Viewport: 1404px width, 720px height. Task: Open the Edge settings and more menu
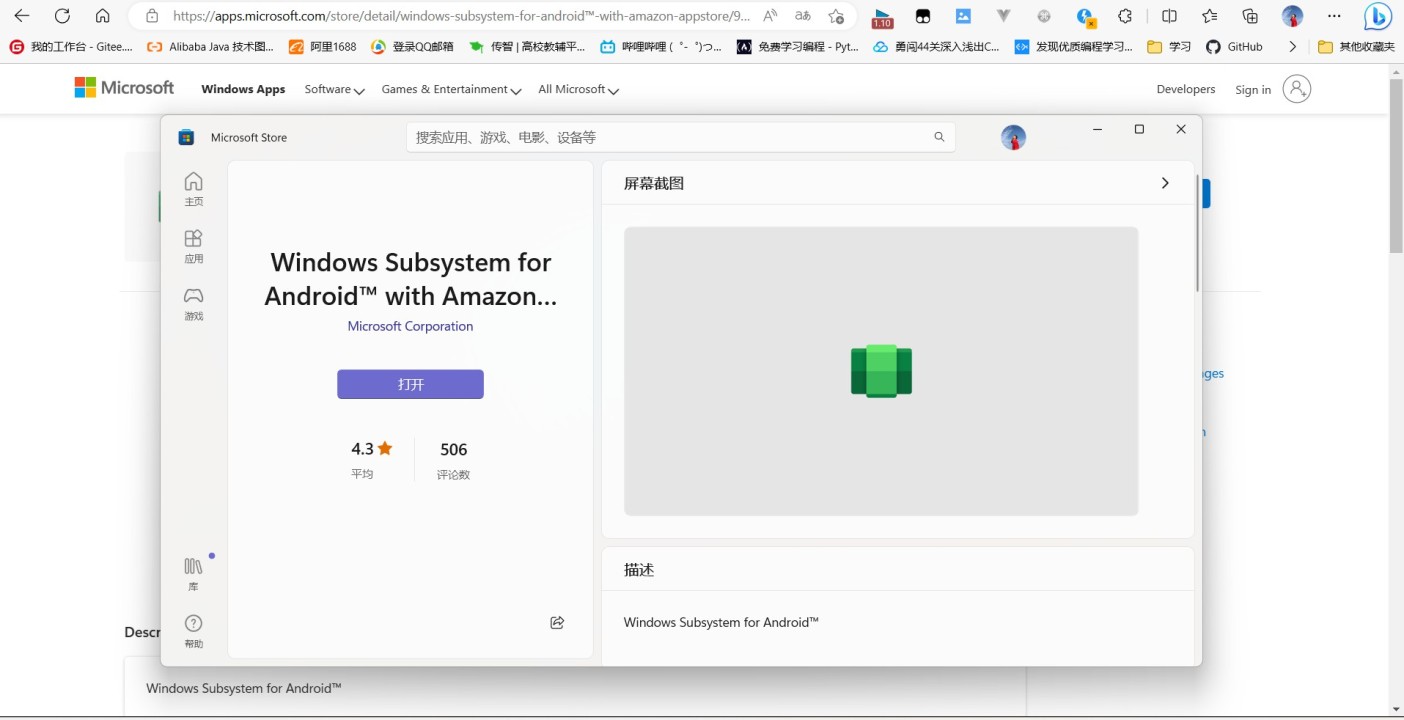(x=1335, y=16)
